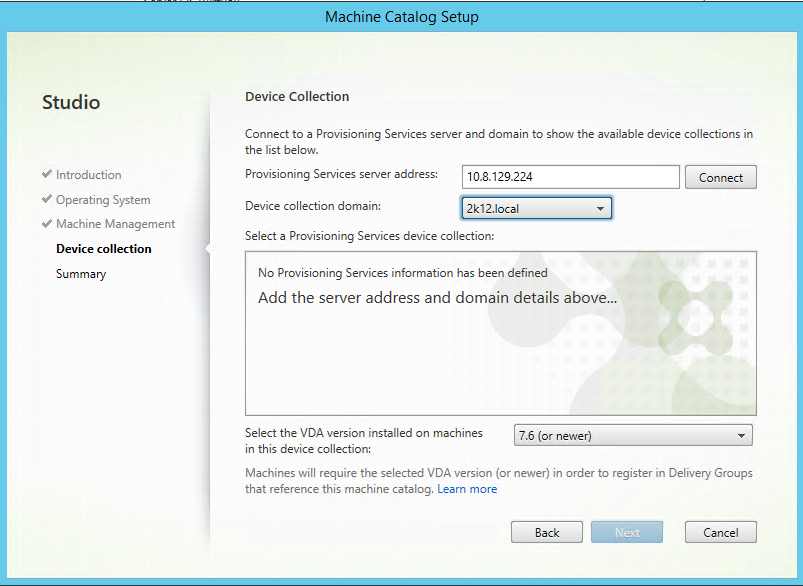
Task: Click the Connect button
Action: (720, 177)
